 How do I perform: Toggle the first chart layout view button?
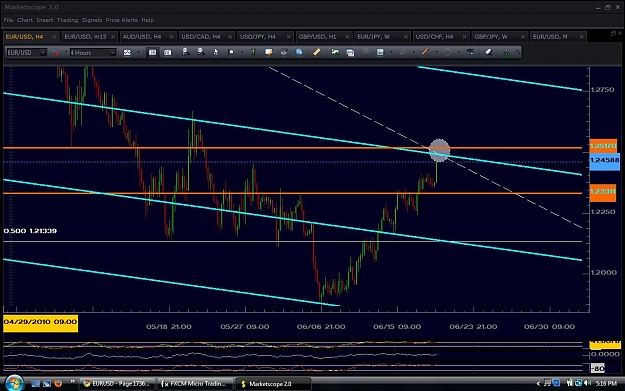point(153,52)
